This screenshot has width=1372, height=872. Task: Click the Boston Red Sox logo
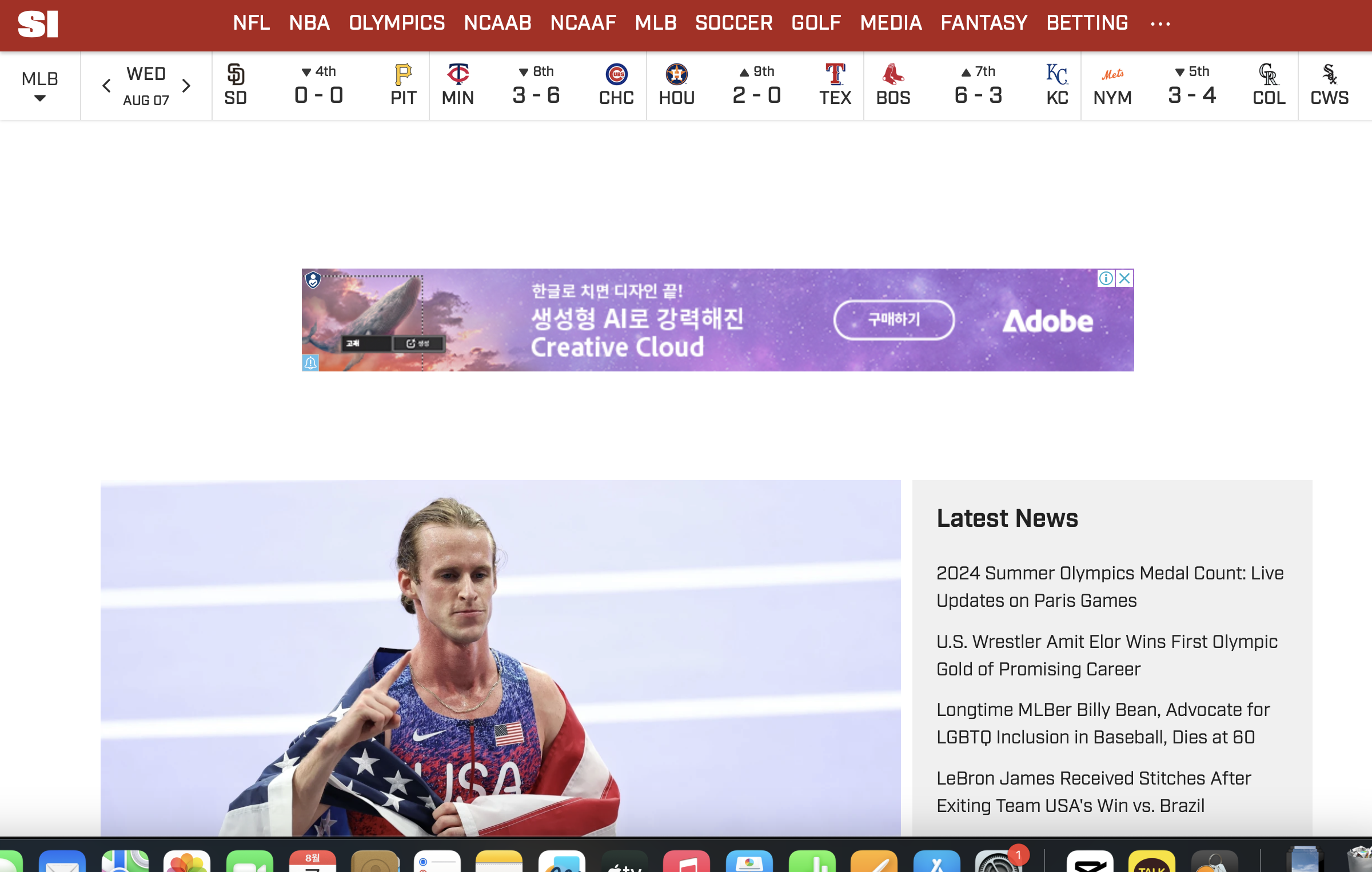point(892,74)
